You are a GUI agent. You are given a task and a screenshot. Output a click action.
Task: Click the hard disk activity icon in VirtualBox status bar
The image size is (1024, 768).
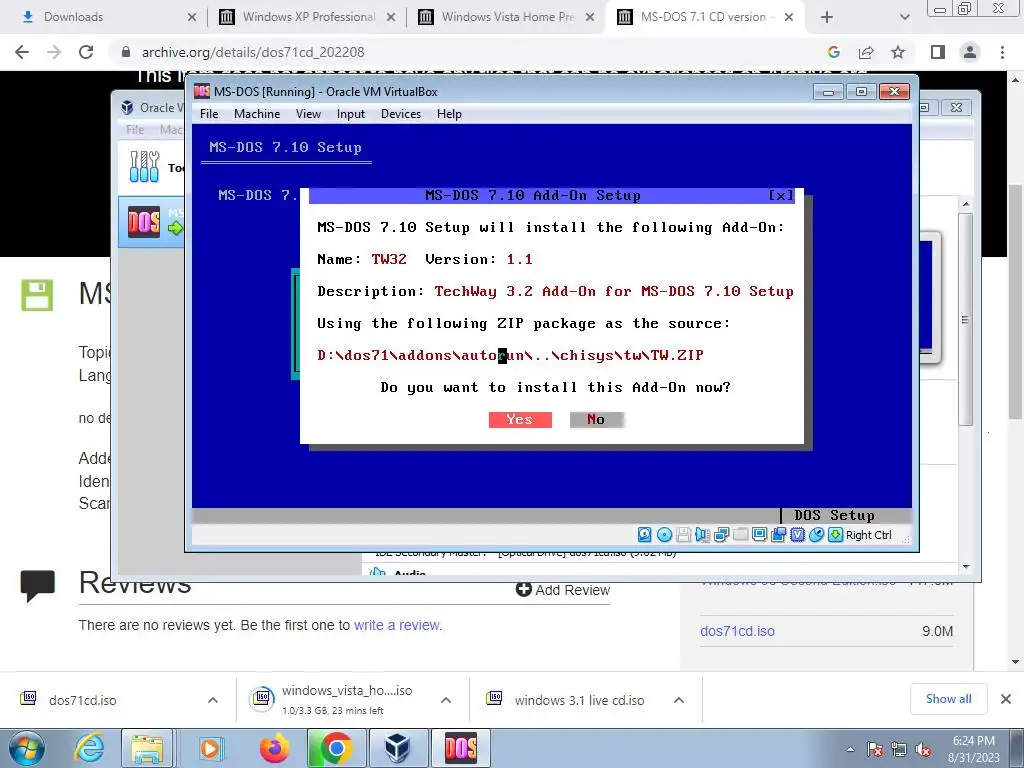pyautogui.click(x=645, y=535)
